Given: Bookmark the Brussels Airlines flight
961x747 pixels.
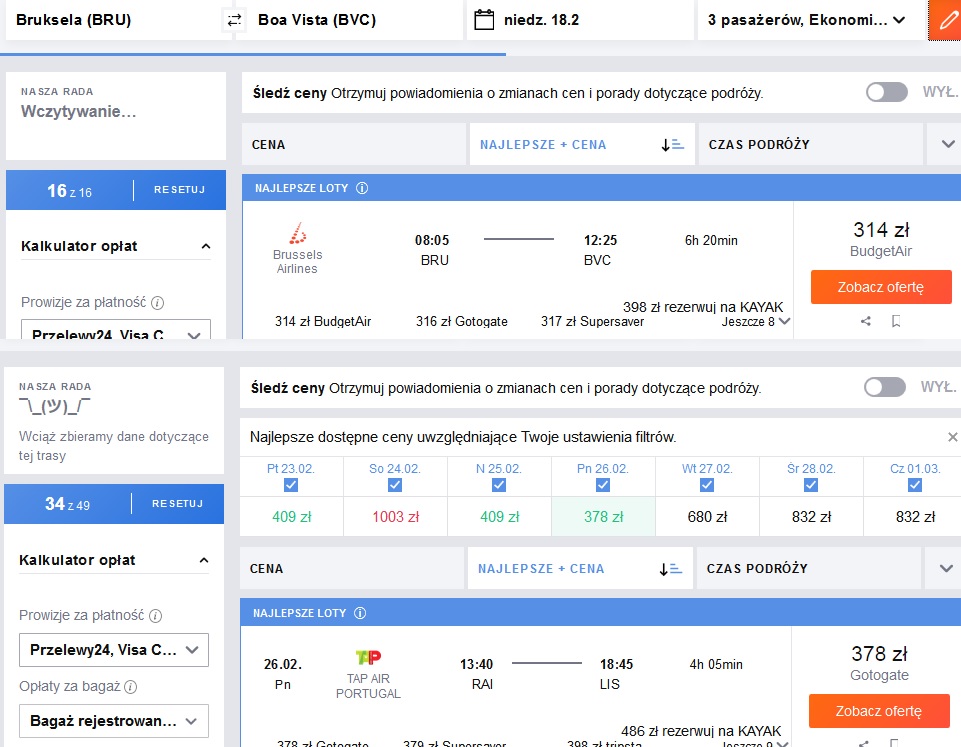Looking at the screenshot, I should click(895, 321).
